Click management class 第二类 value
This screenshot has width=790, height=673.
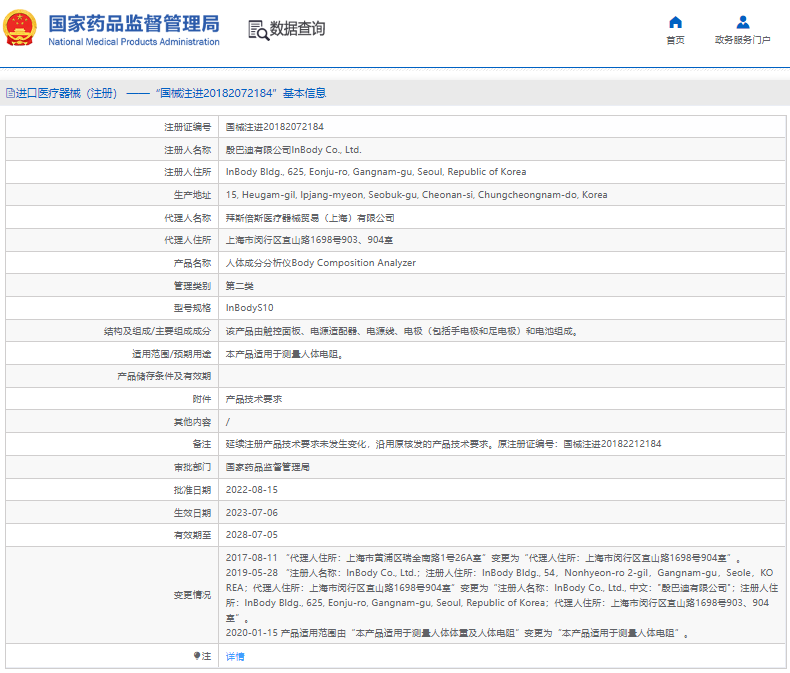(x=240, y=286)
